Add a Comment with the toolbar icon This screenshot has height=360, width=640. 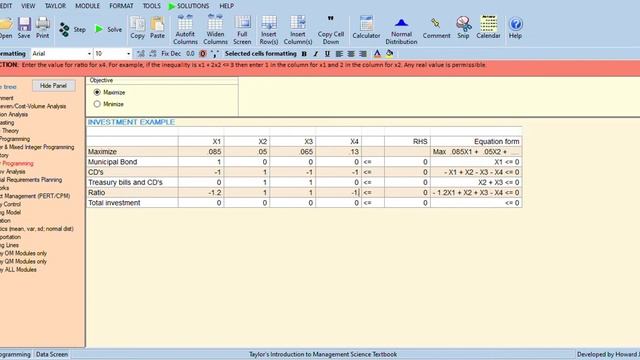[x=436, y=28]
